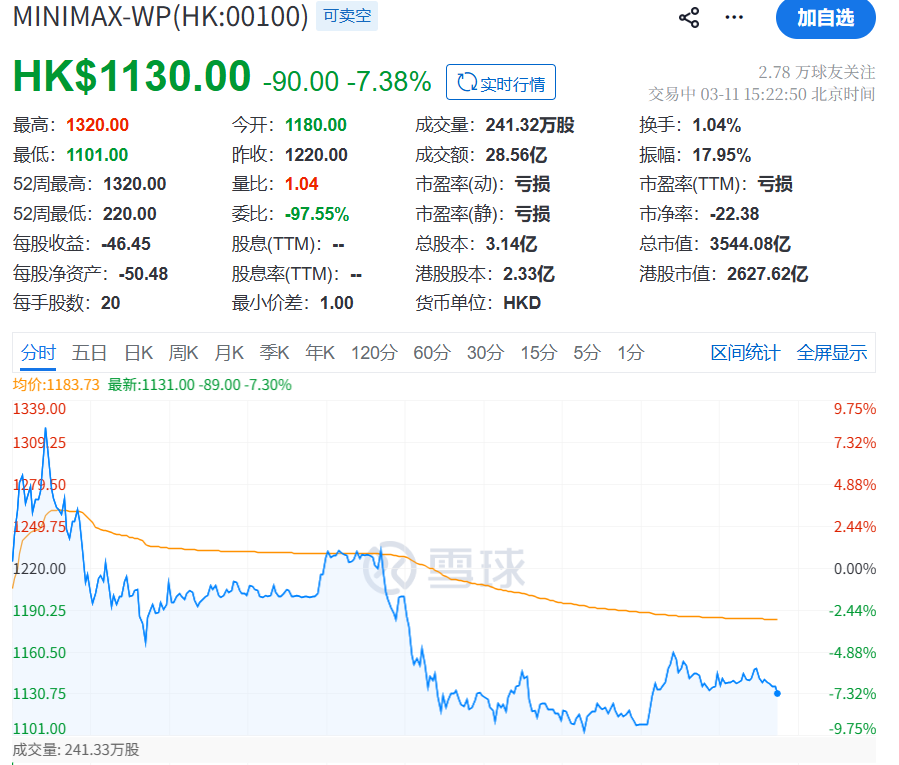This screenshot has width=899, height=765.
Task: Switch to the 日K tab
Action: click(138, 352)
